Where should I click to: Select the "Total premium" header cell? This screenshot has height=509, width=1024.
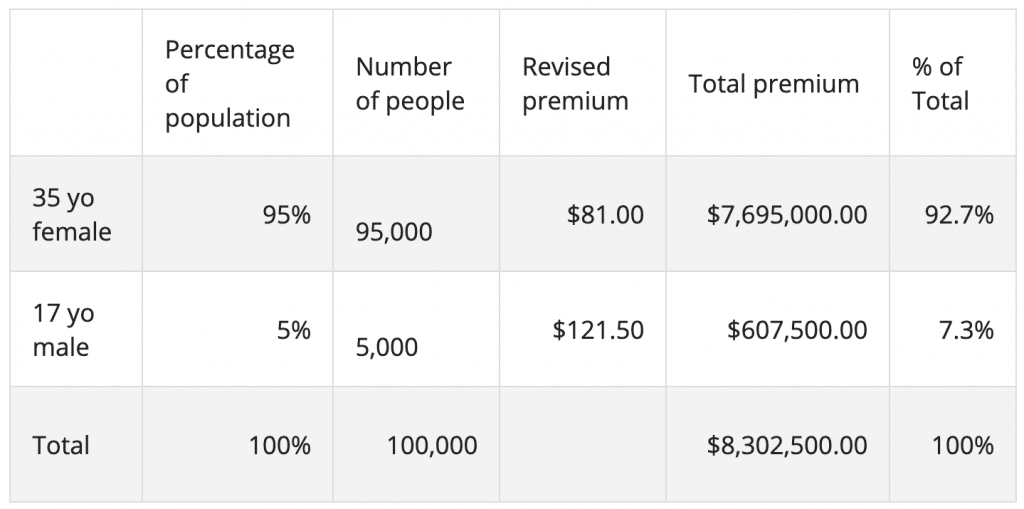[x=773, y=84]
